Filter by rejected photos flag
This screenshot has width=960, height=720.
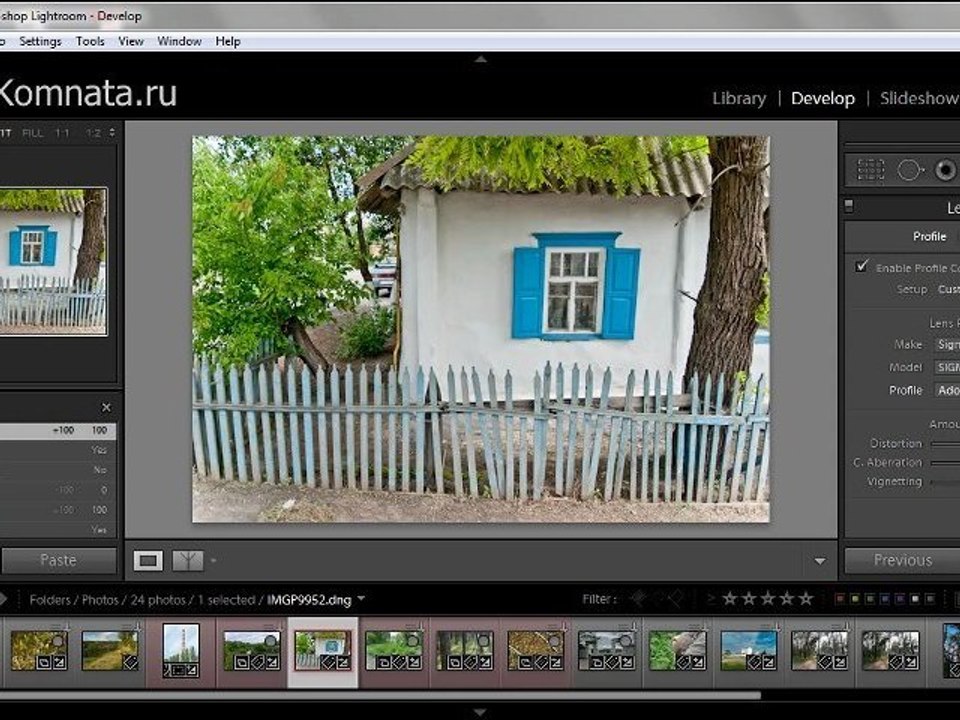click(677, 598)
